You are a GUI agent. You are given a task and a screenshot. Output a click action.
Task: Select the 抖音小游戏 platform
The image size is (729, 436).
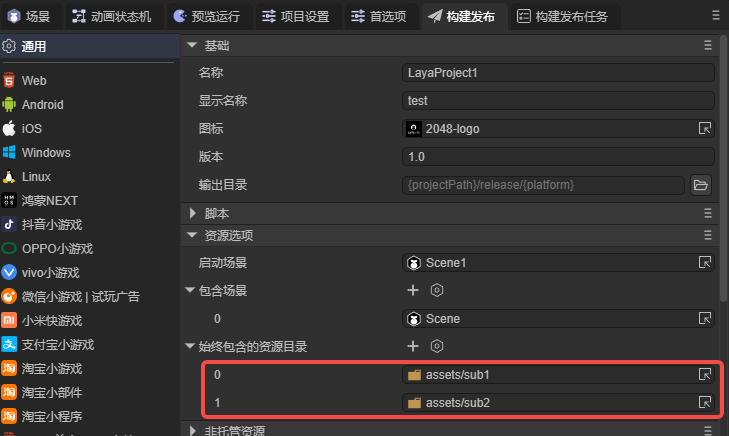[51, 224]
